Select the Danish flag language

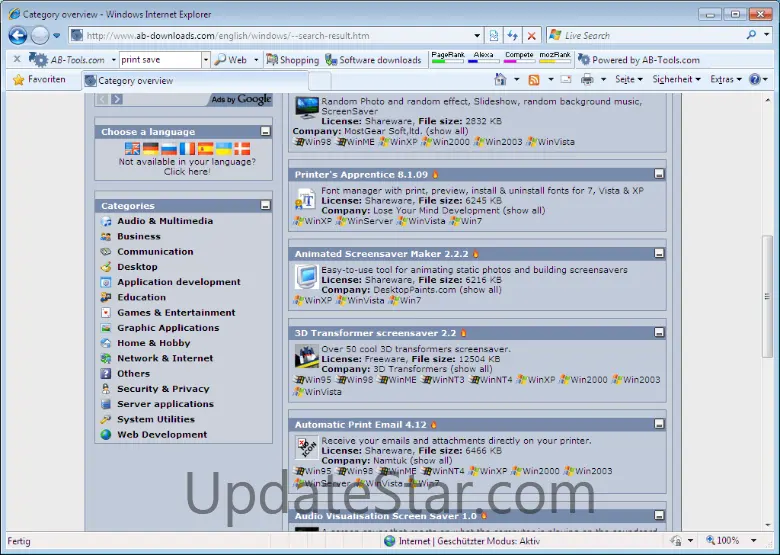point(242,149)
